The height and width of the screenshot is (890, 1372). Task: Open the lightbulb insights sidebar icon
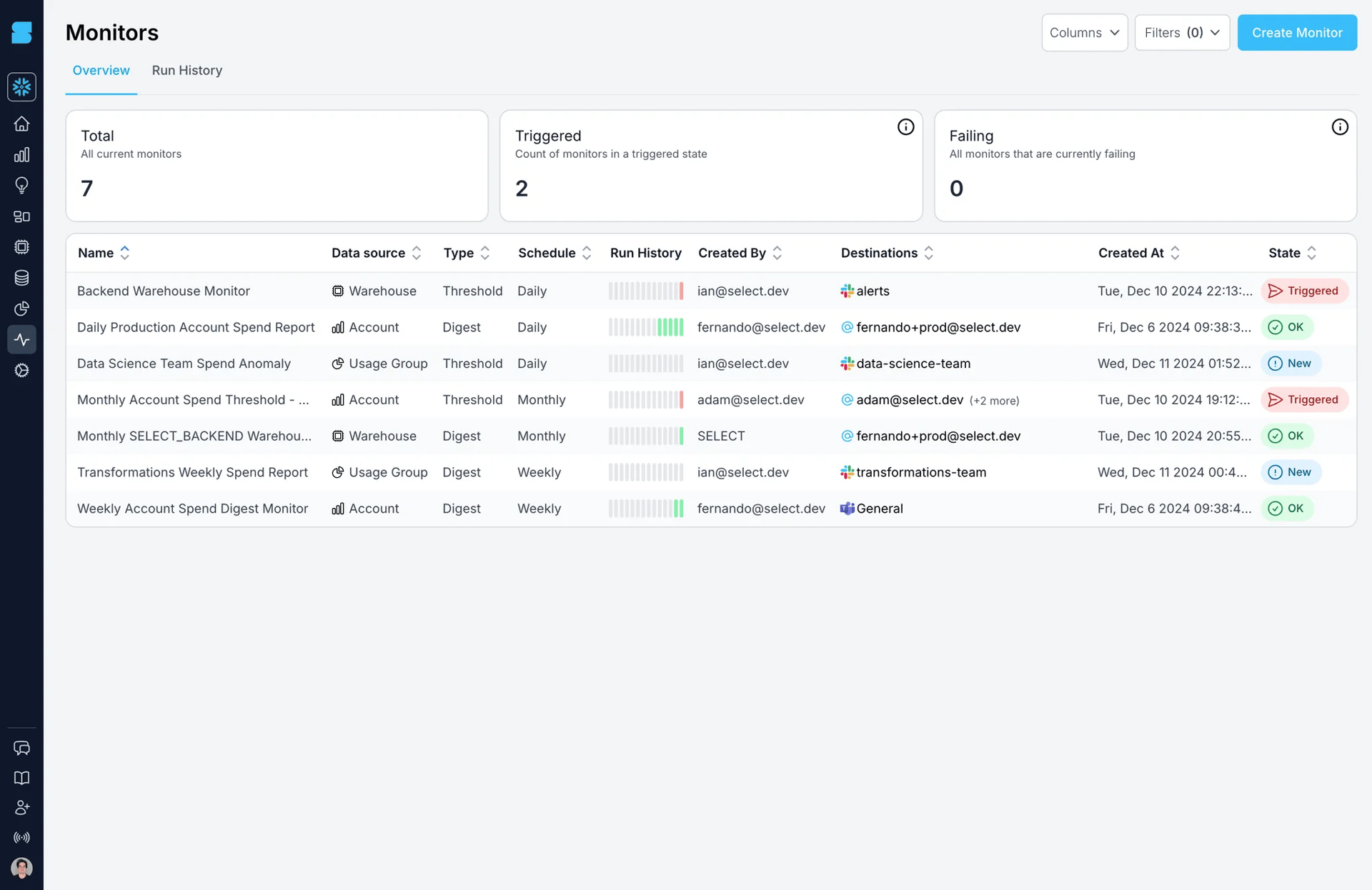point(21,186)
